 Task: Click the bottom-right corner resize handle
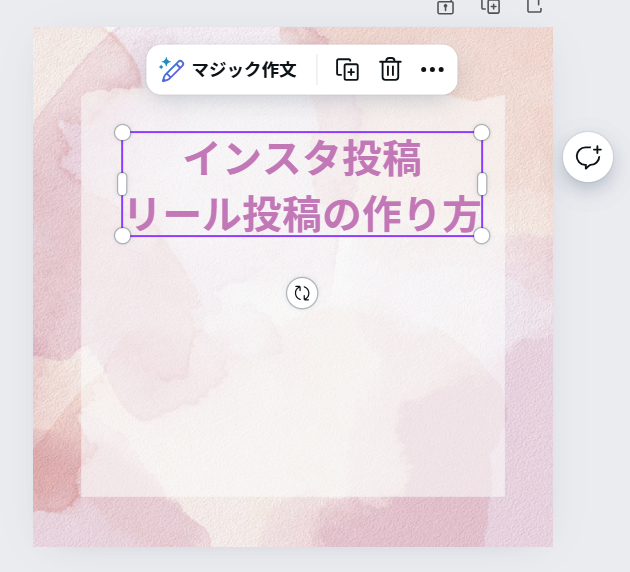[x=482, y=236]
